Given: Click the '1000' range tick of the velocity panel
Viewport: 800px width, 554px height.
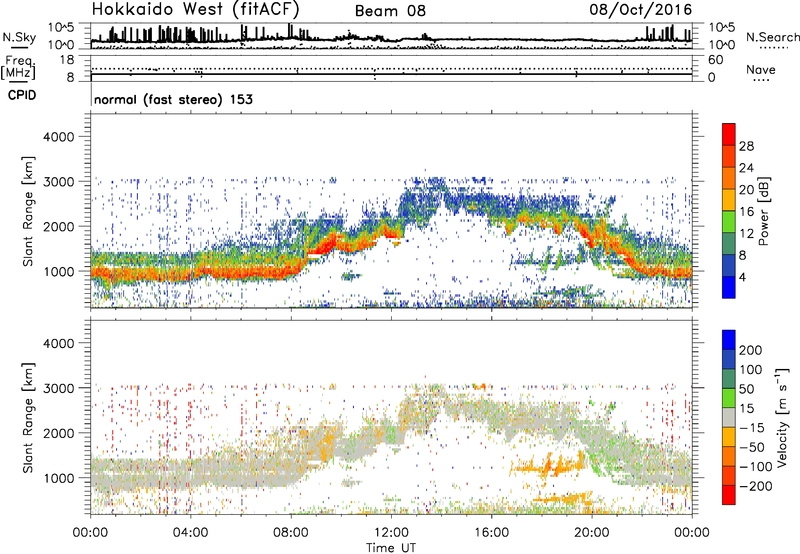Looking at the screenshot, I should pos(59,478).
